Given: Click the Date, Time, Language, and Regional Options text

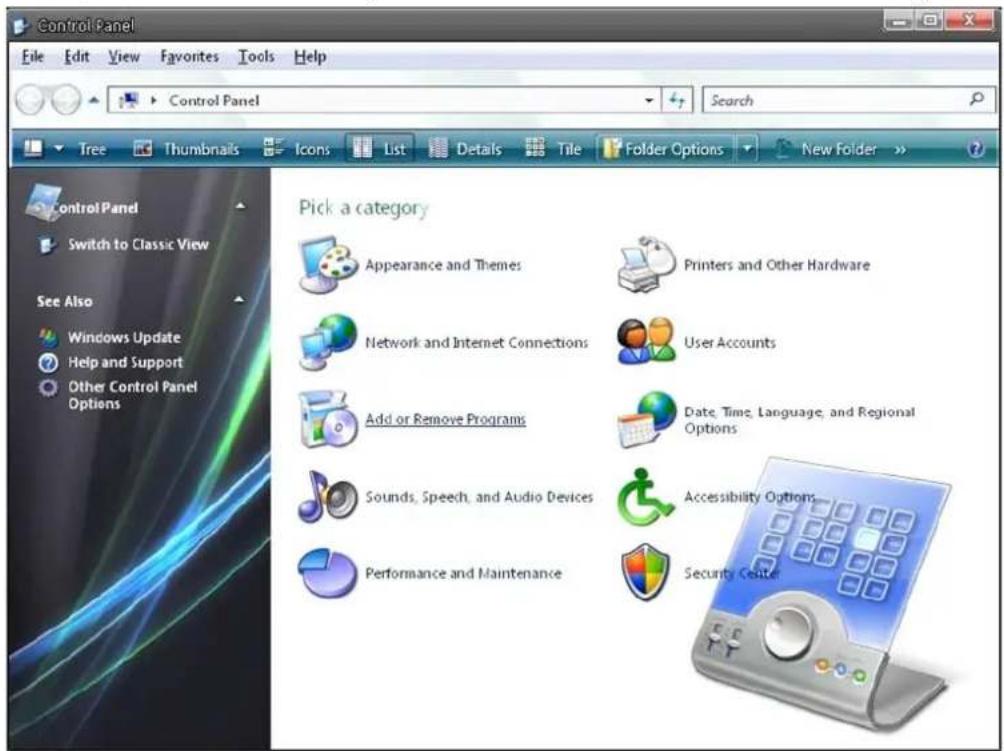Looking at the screenshot, I should (x=799, y=420).
